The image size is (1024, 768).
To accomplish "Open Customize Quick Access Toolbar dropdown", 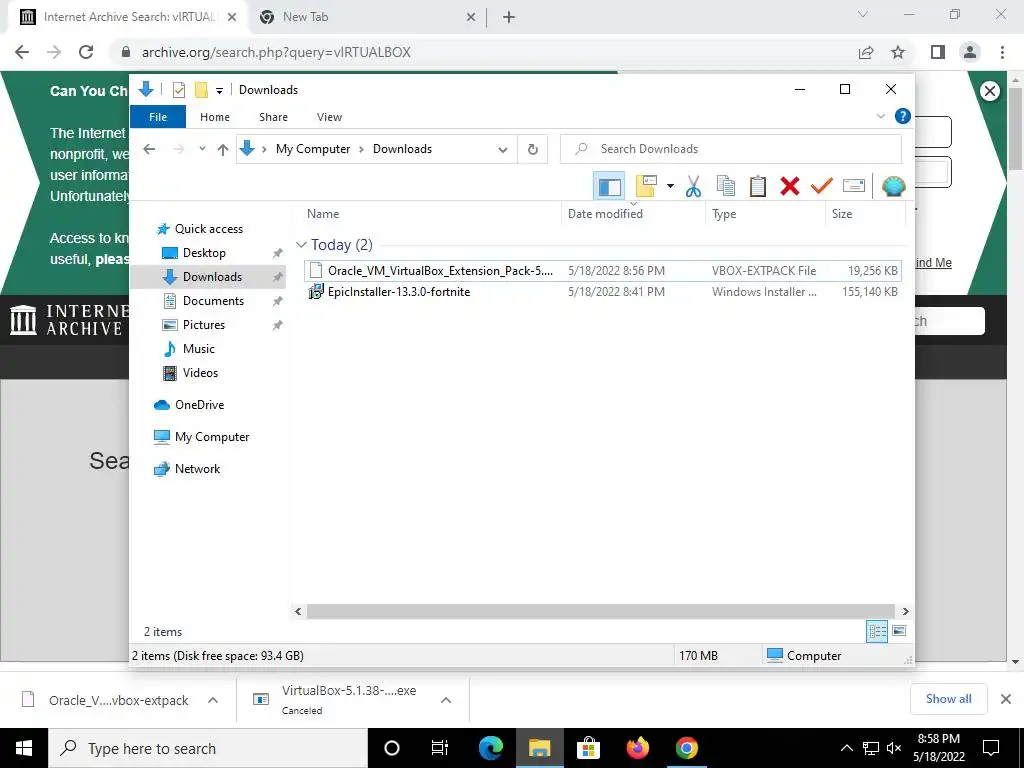I will pyautogui.click(x=219, y=91).
